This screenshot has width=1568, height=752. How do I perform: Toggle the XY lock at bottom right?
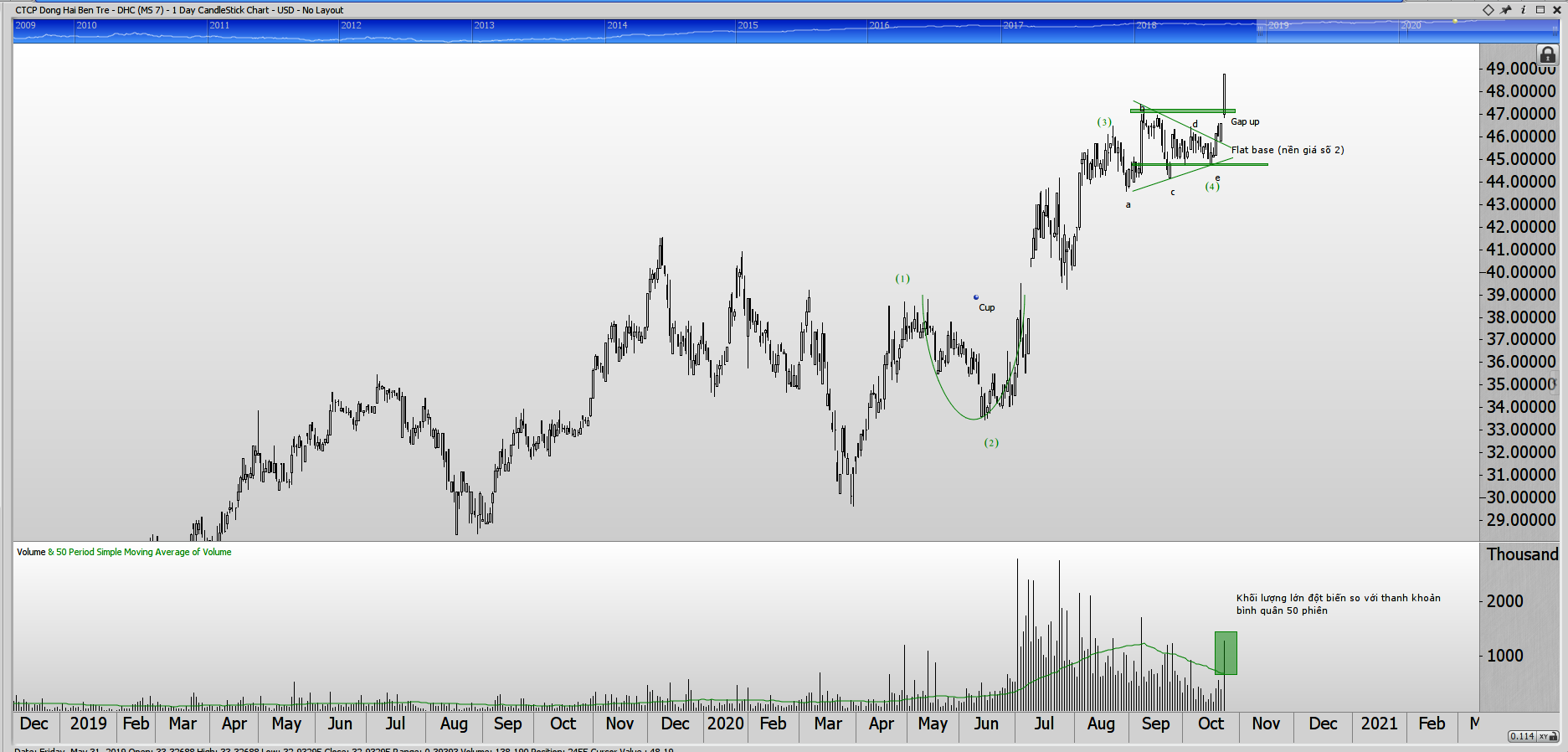click(1548, 736)
